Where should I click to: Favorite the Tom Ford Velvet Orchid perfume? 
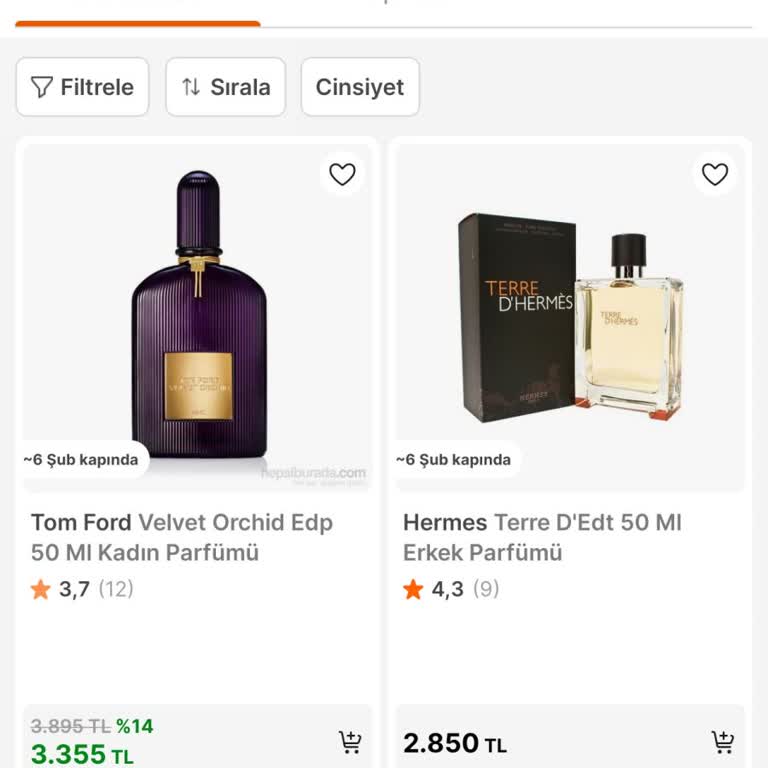coord(342,174)
